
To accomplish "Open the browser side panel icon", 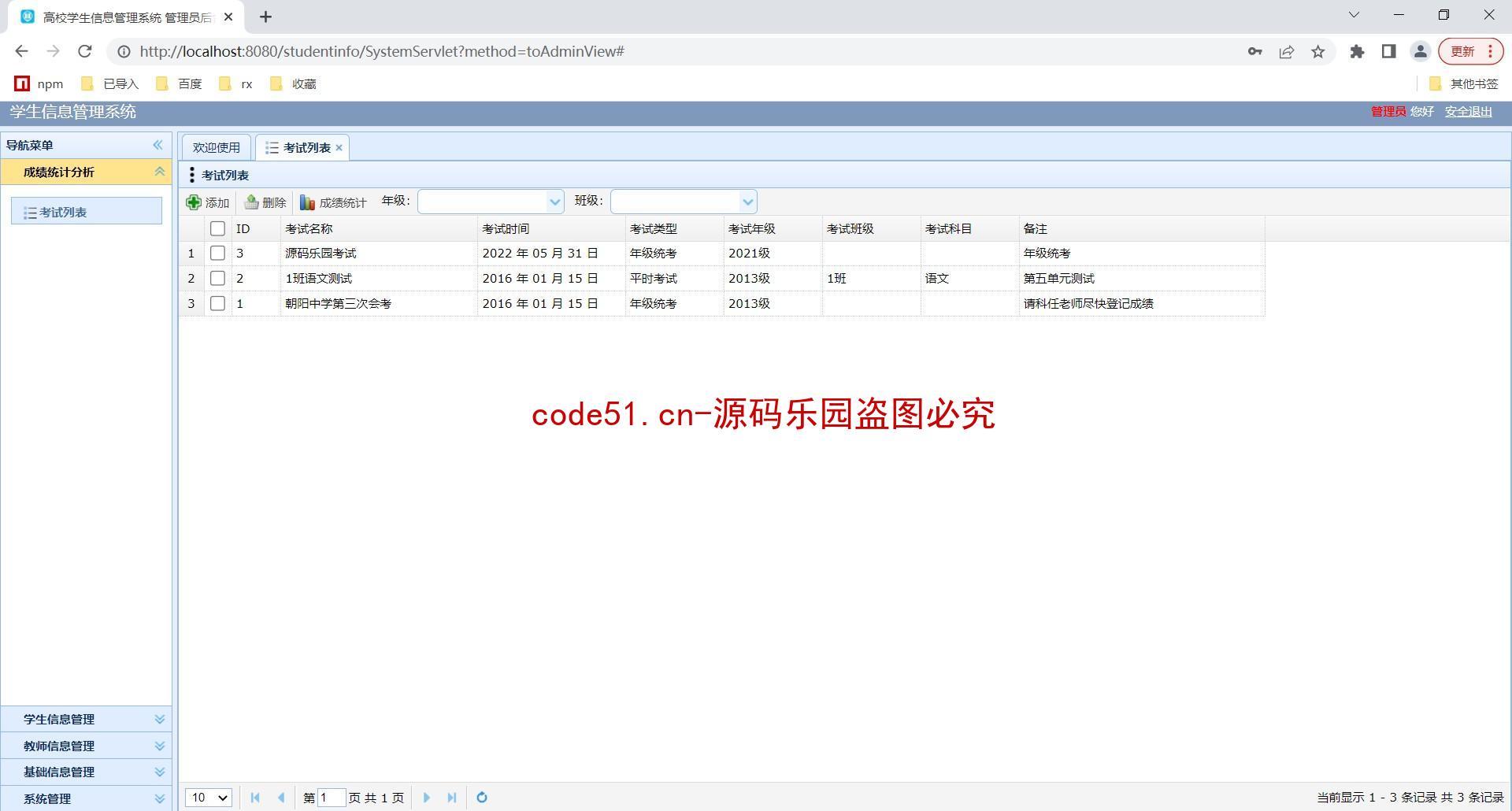I will coord(1388,52).
